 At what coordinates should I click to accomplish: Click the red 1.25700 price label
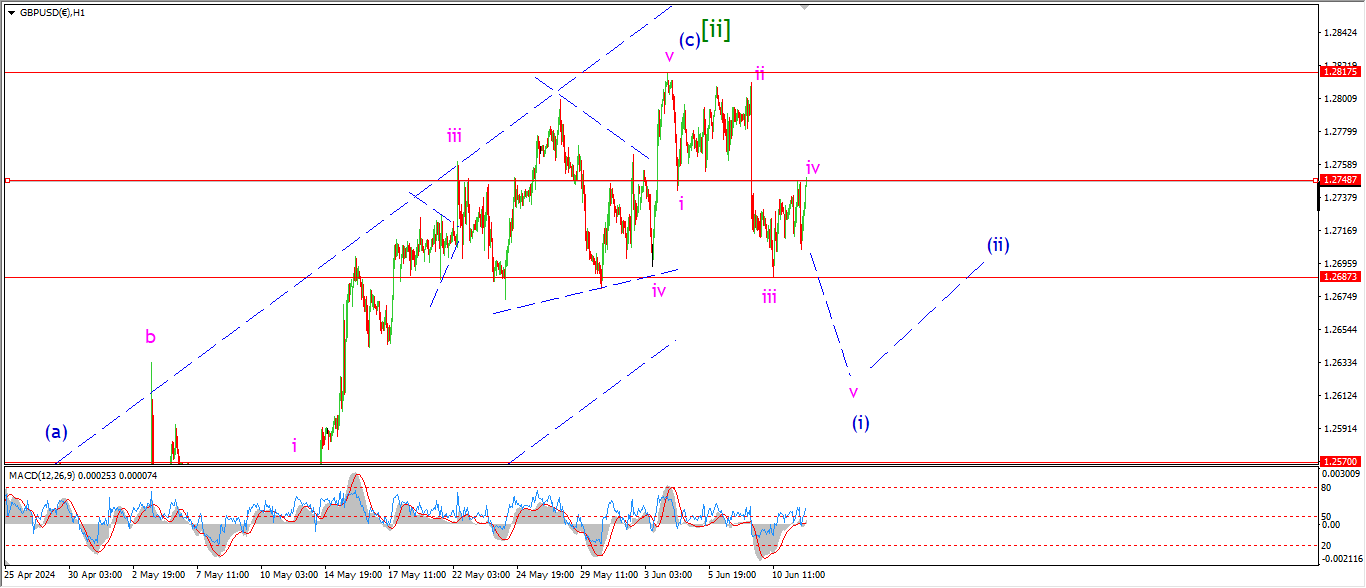[1339, 463]
